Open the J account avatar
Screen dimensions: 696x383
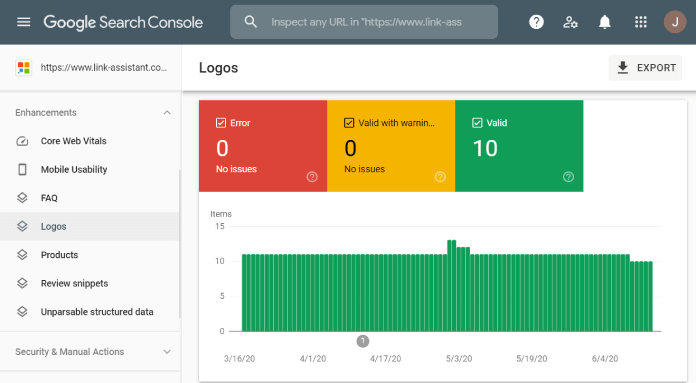pyautogui.click(x=675, y=22)
